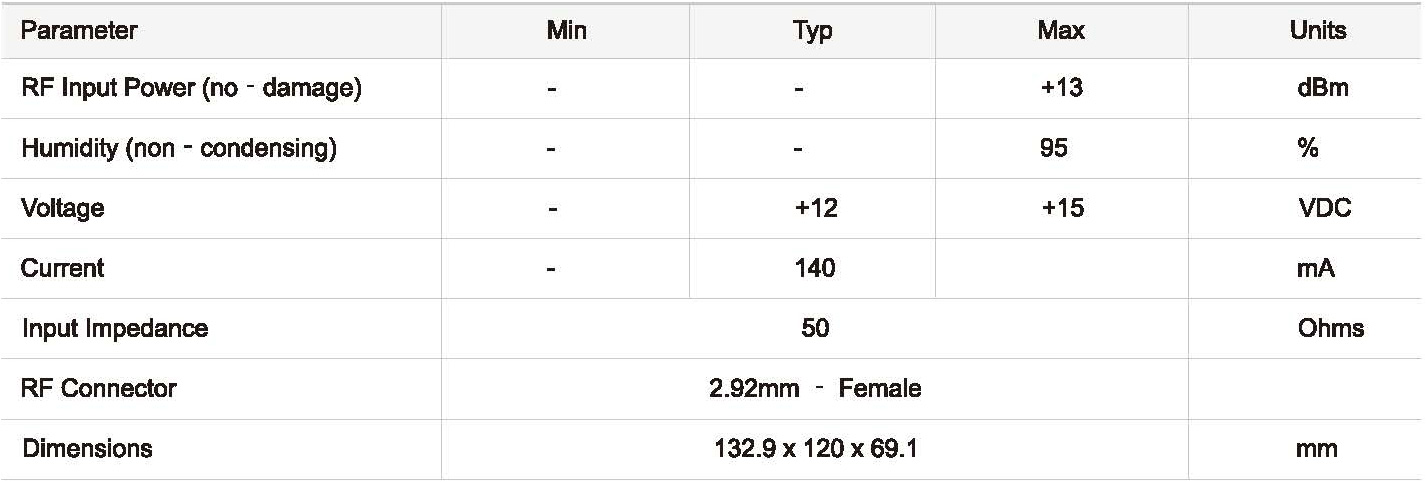Select the Min column header
The height and width of the screenshot is (482, 1426).
pyautogui.click(x=566, y=31)
